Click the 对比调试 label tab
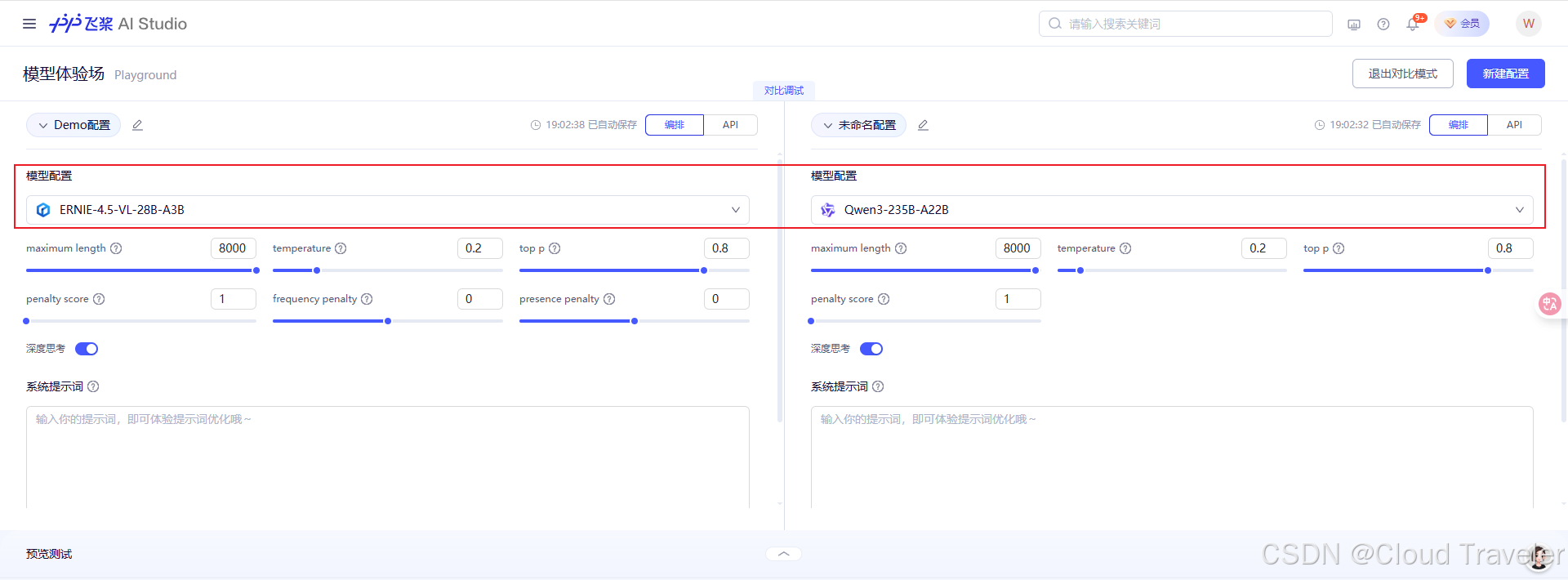The width and height of the screenshot is (1568, 580). (784, 91)
